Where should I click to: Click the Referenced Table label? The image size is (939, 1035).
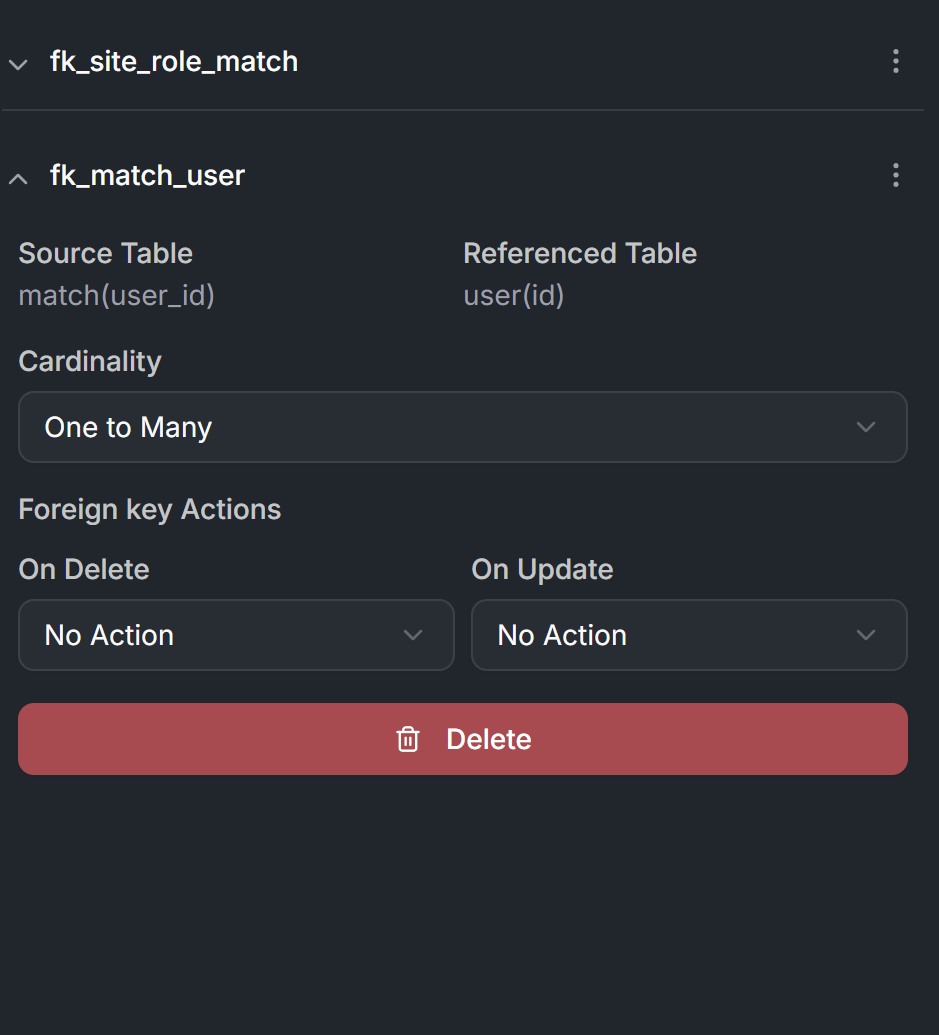pyautogui.click(x=580, y=253)
